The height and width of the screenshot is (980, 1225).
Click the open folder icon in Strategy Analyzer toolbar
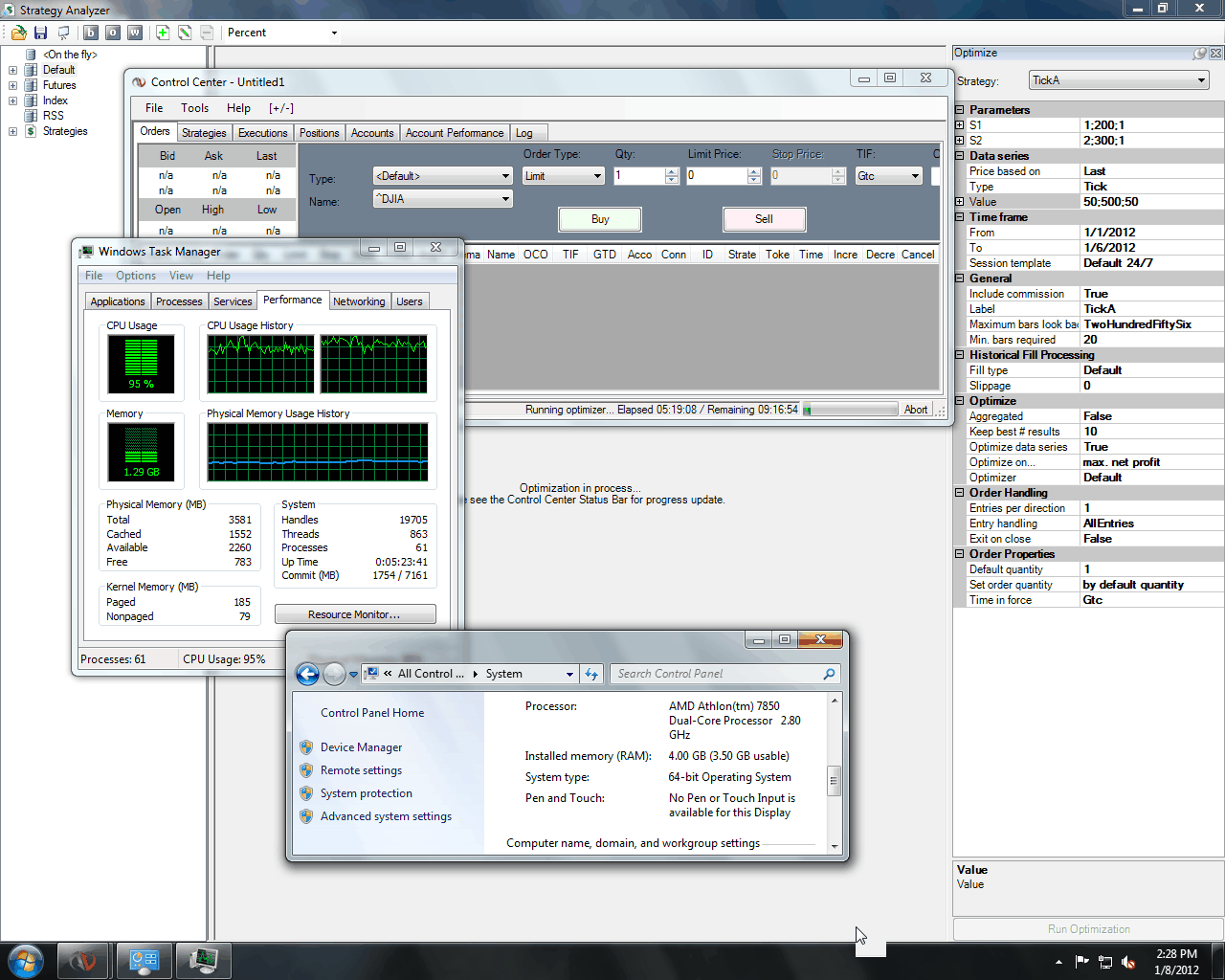click(x=18, y=33)
